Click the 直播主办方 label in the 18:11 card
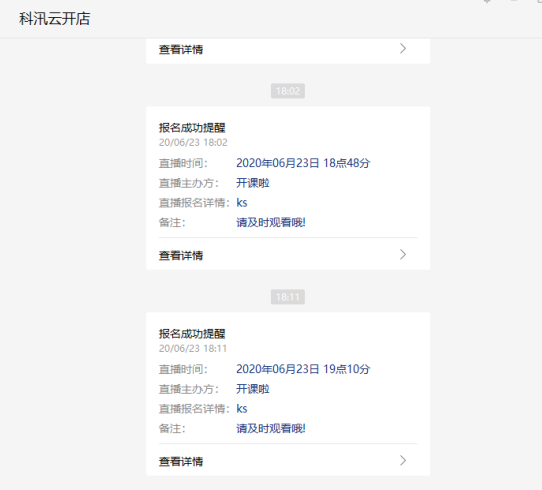542x490 pixels. [189, 389]
